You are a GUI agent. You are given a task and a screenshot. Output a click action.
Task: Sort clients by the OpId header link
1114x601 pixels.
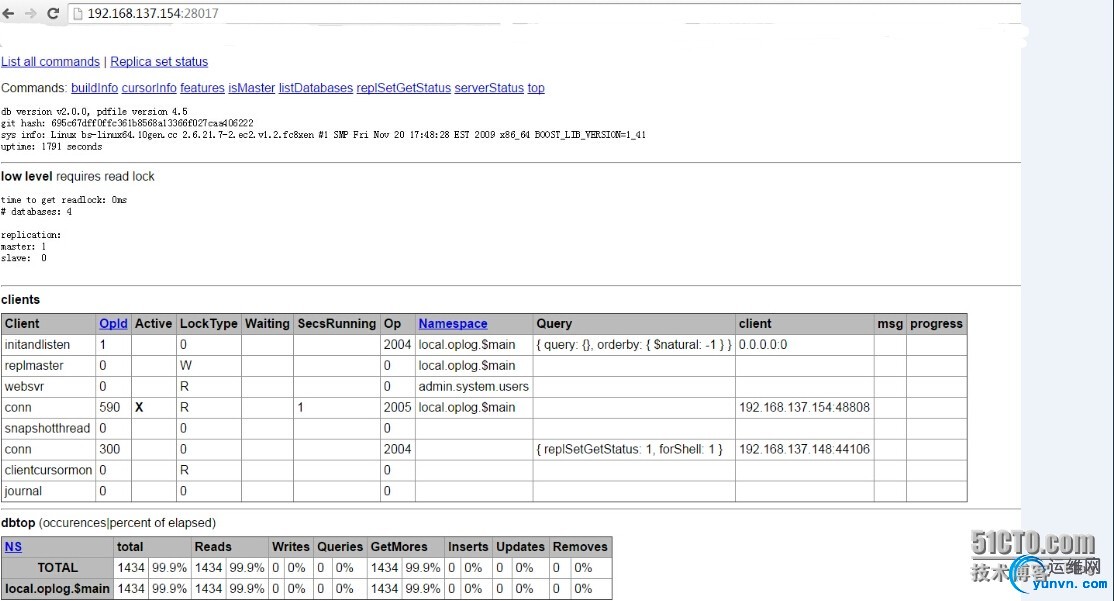[113, 324]
